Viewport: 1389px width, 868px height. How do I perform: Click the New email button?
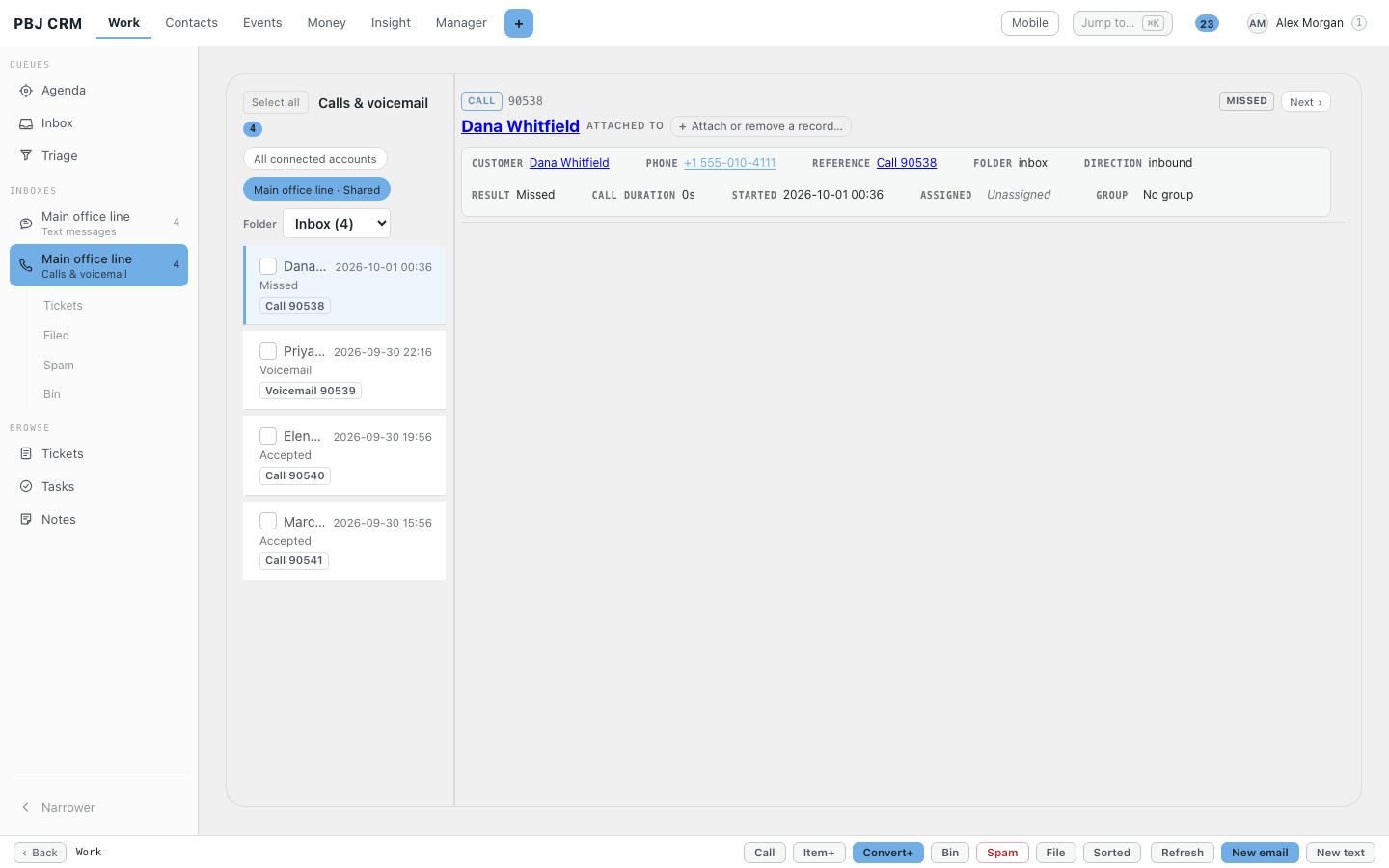click(1260, 853)
